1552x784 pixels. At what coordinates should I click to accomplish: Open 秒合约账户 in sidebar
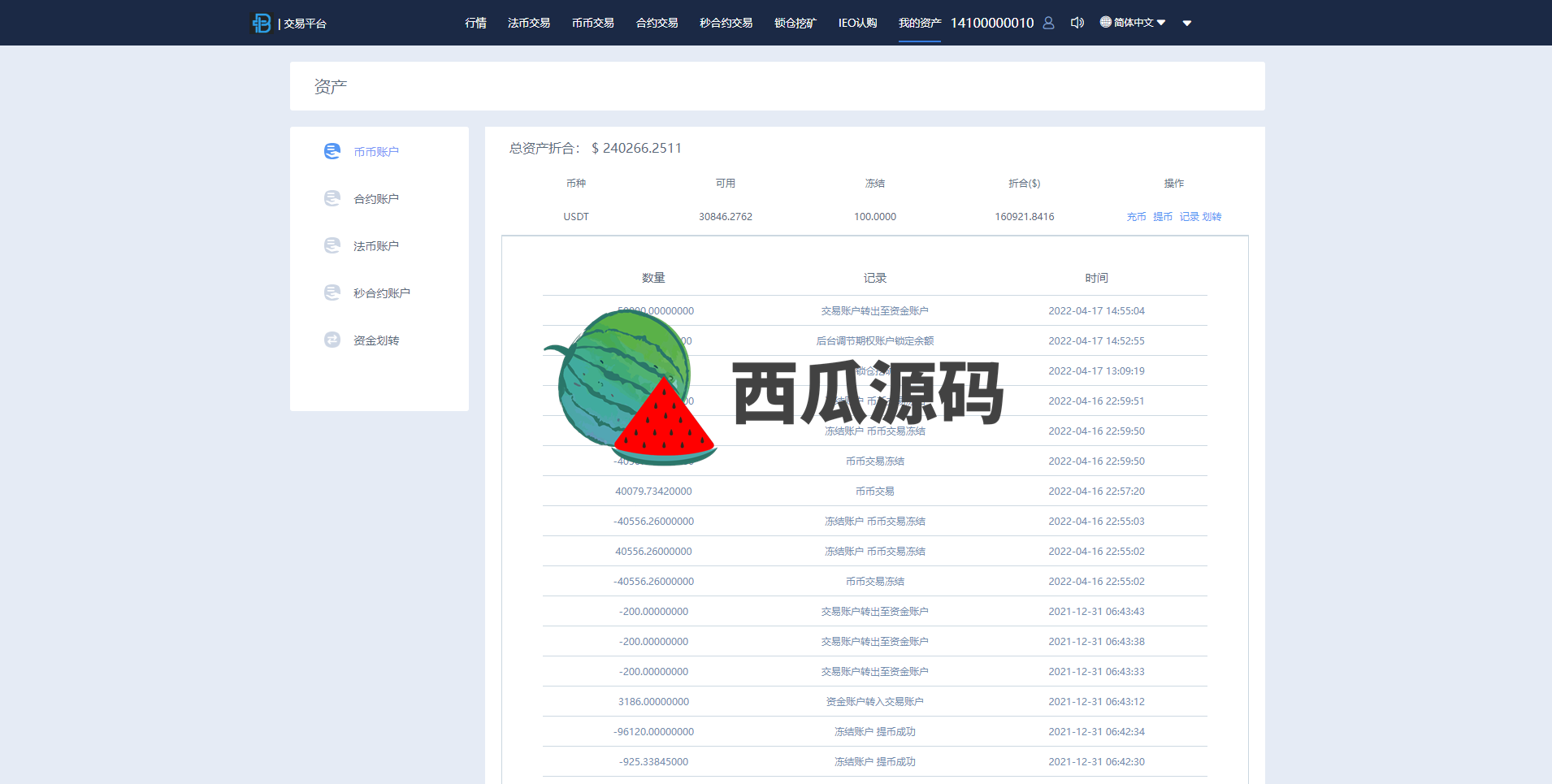tap(382, 293)
